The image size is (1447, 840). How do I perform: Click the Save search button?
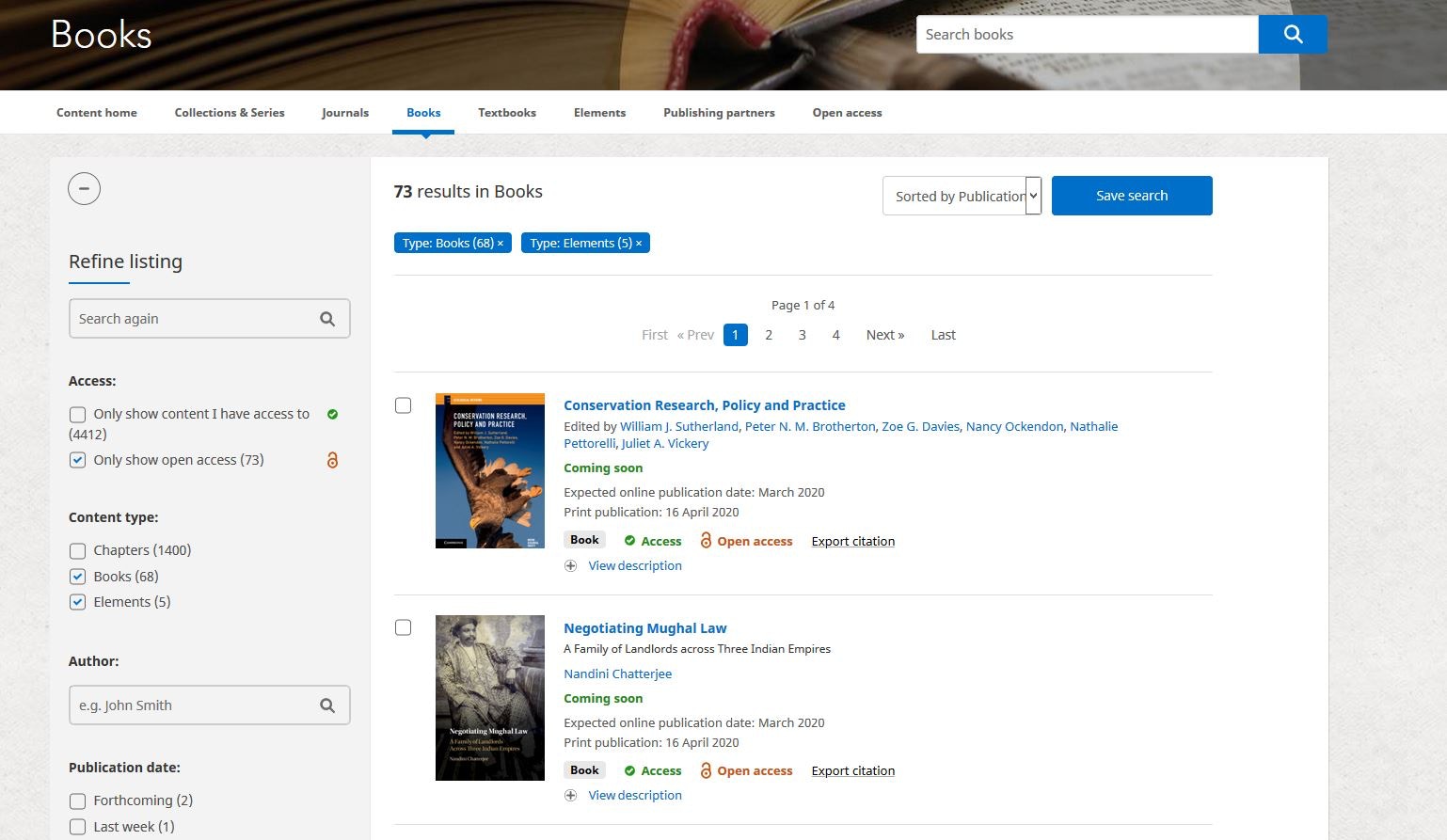click(x=1131, y=196)
